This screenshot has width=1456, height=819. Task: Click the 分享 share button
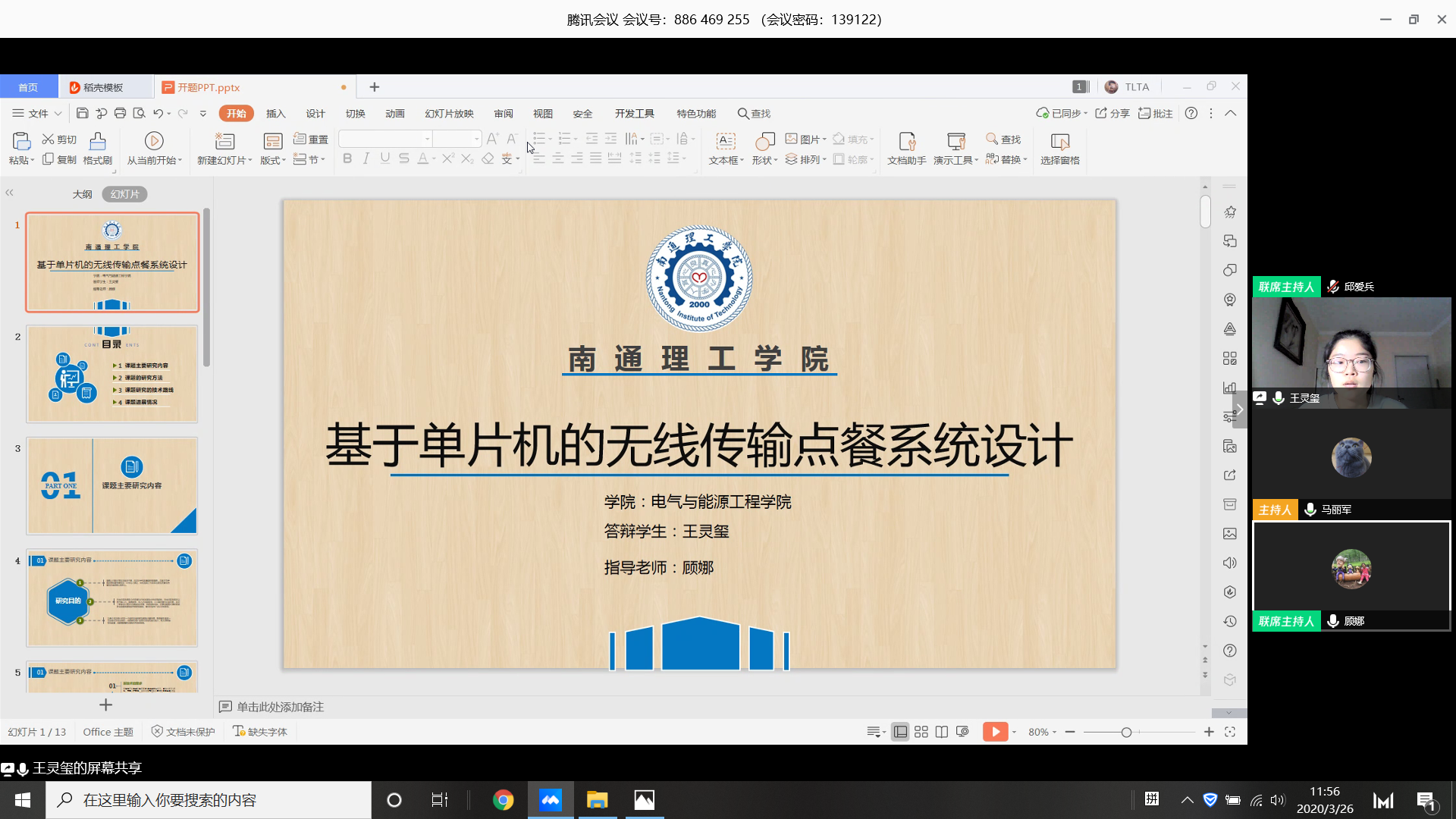tap(1112, 114)
